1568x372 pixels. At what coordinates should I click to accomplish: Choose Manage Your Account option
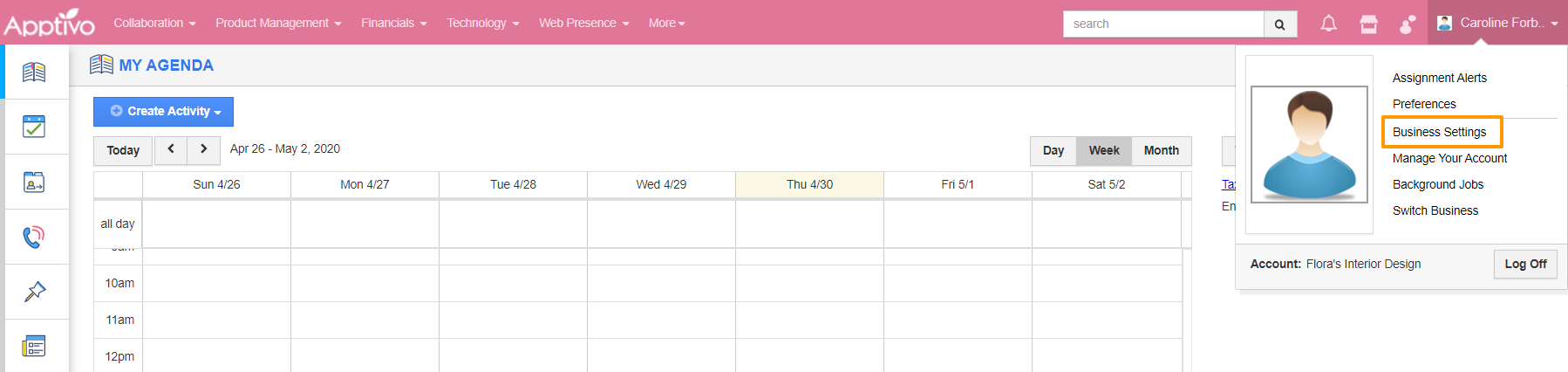pyautogui.click(x=1449, y=158)
